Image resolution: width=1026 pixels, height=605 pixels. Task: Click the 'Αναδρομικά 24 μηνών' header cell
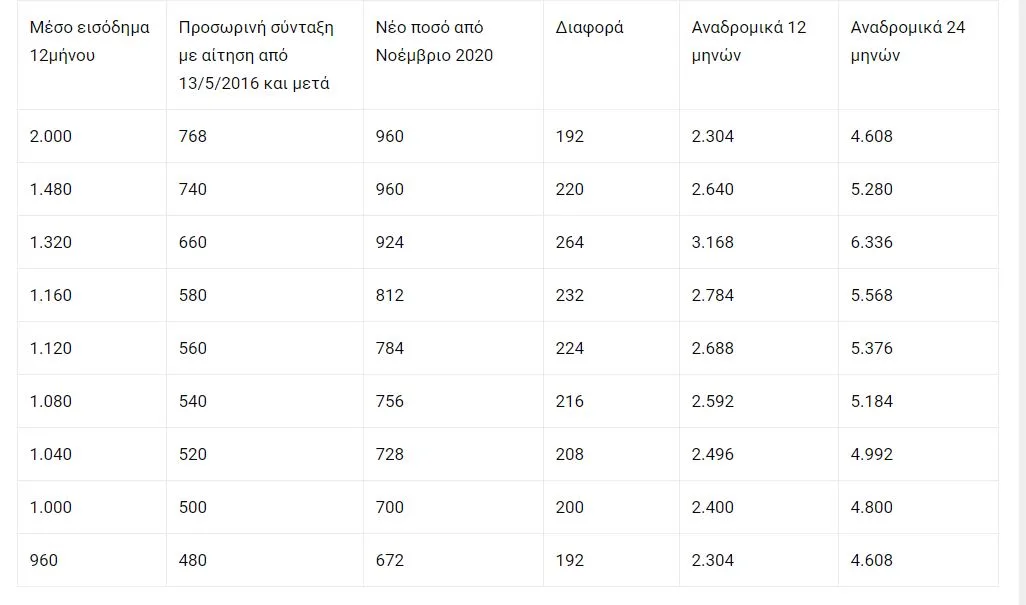coord(908,41)
